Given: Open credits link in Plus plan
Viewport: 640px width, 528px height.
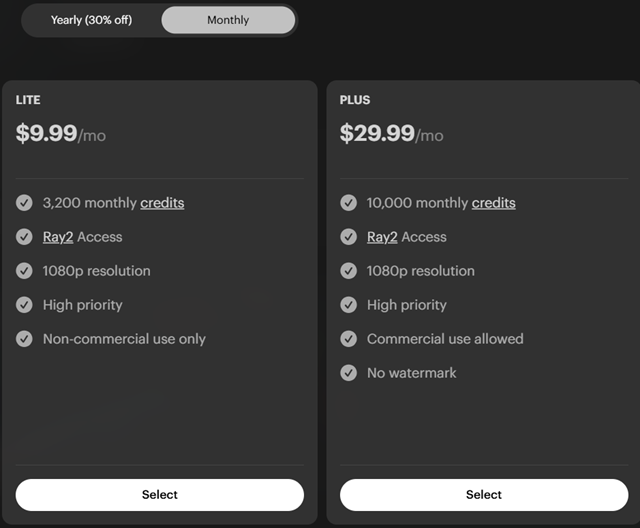Looking at the screenshot, I should pyautogui.click(x=493, y=203).
